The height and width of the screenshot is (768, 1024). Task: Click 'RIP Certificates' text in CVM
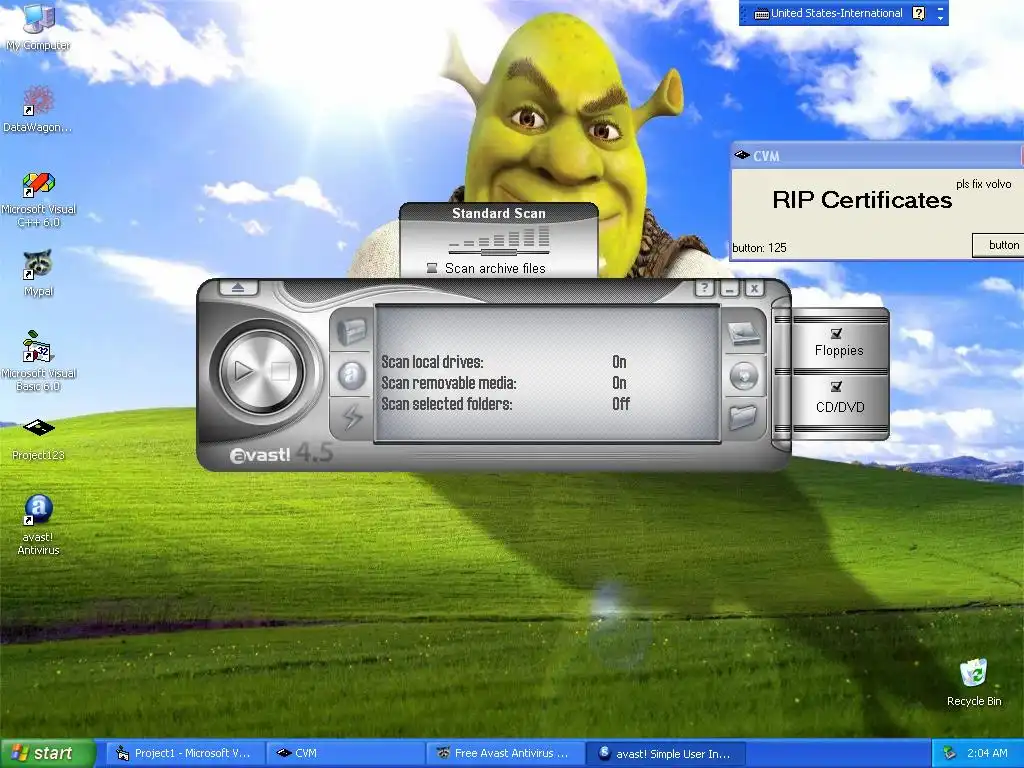tap(862, 200)
